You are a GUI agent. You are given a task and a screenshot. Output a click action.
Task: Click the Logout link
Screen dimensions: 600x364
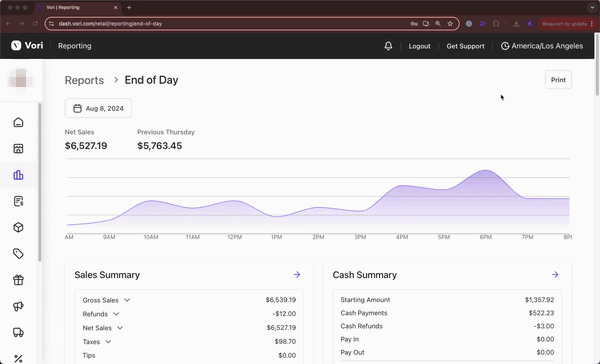pyautogui.click(x=419, y=46)
